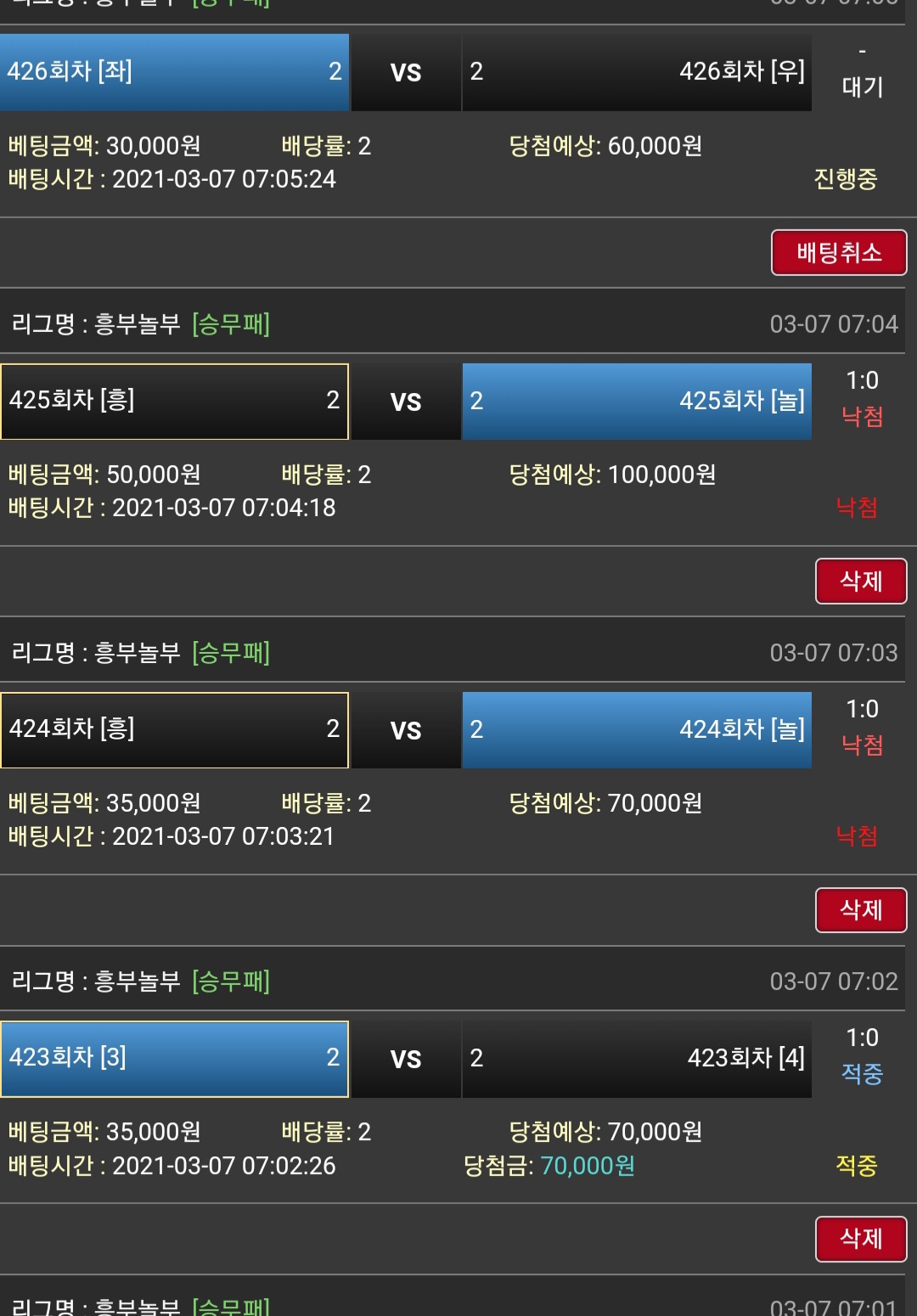The image size is (917, 1316).
Task: Select the 426회차 [좌] blue option
Action: click(174, 72)
